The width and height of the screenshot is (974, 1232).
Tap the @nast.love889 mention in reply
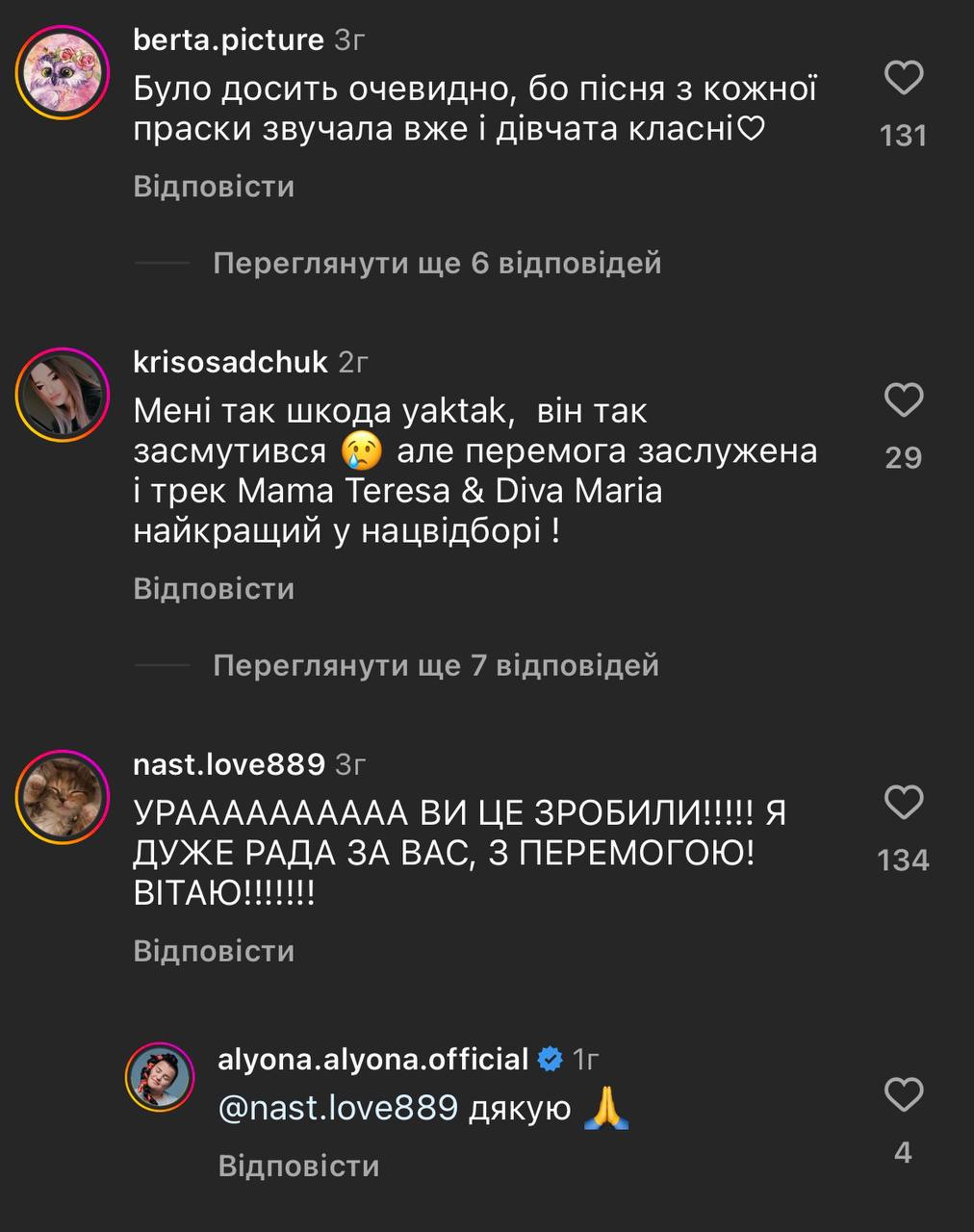click(338, 1108)
